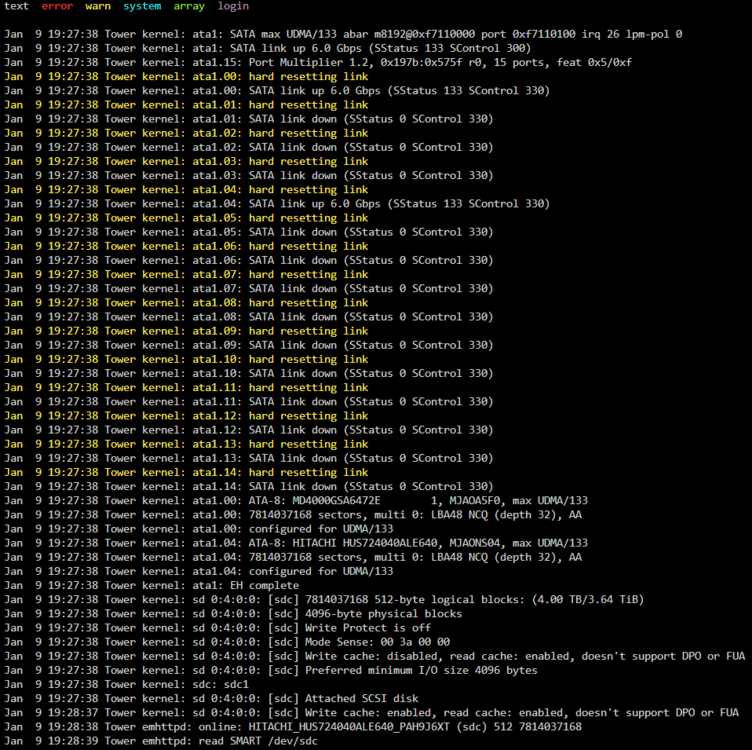The width and height of the screenshot is (752, 750).
Task: Click the 19:28:37 'Write cache: enabled' line
Action: pyautogui.click(x=372, y=713)
